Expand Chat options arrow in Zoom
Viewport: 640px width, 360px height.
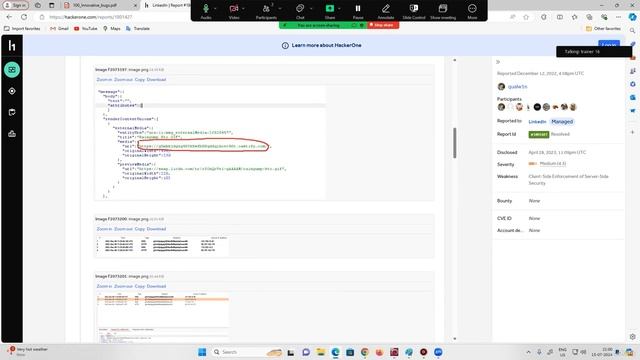tap(311, 9)
